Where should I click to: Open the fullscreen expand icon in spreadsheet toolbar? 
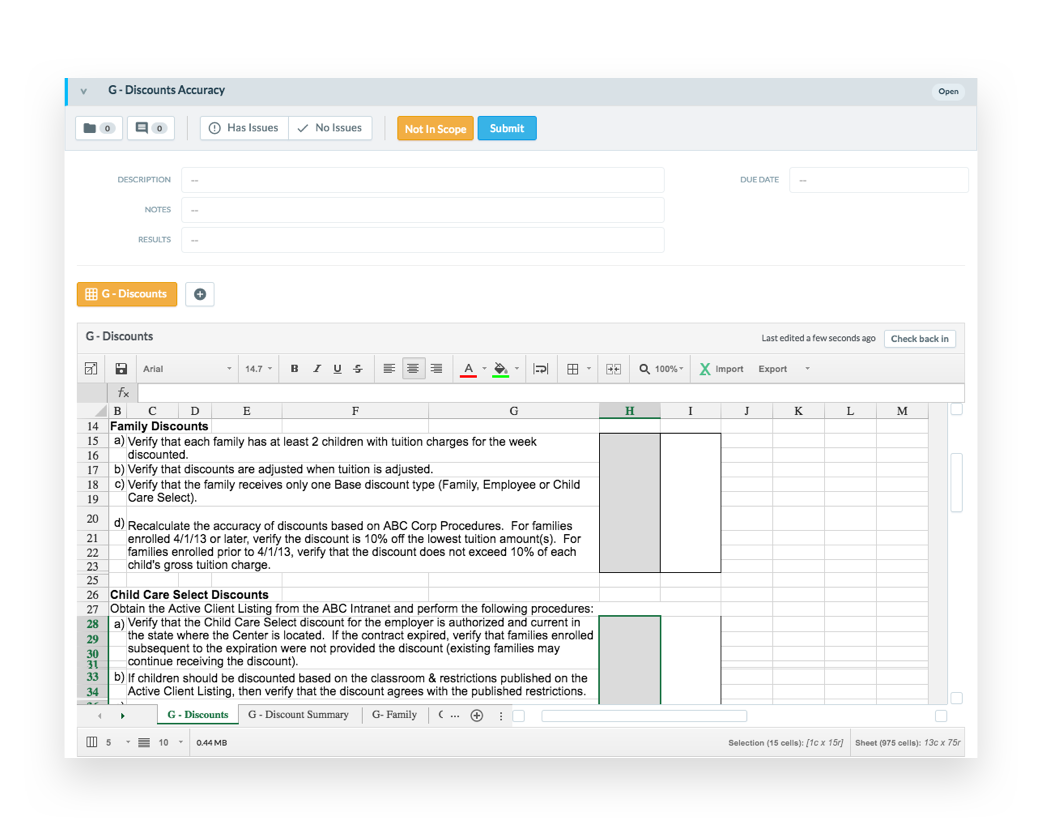91,369
